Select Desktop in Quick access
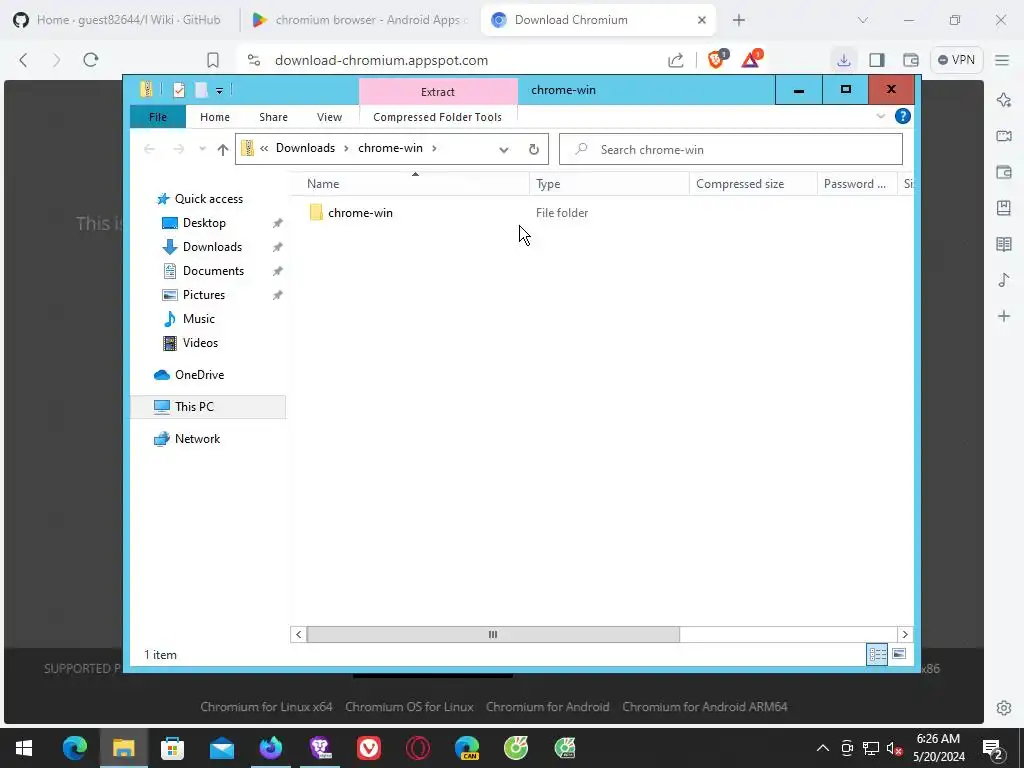1024x768 pixels. pos(204,223)
